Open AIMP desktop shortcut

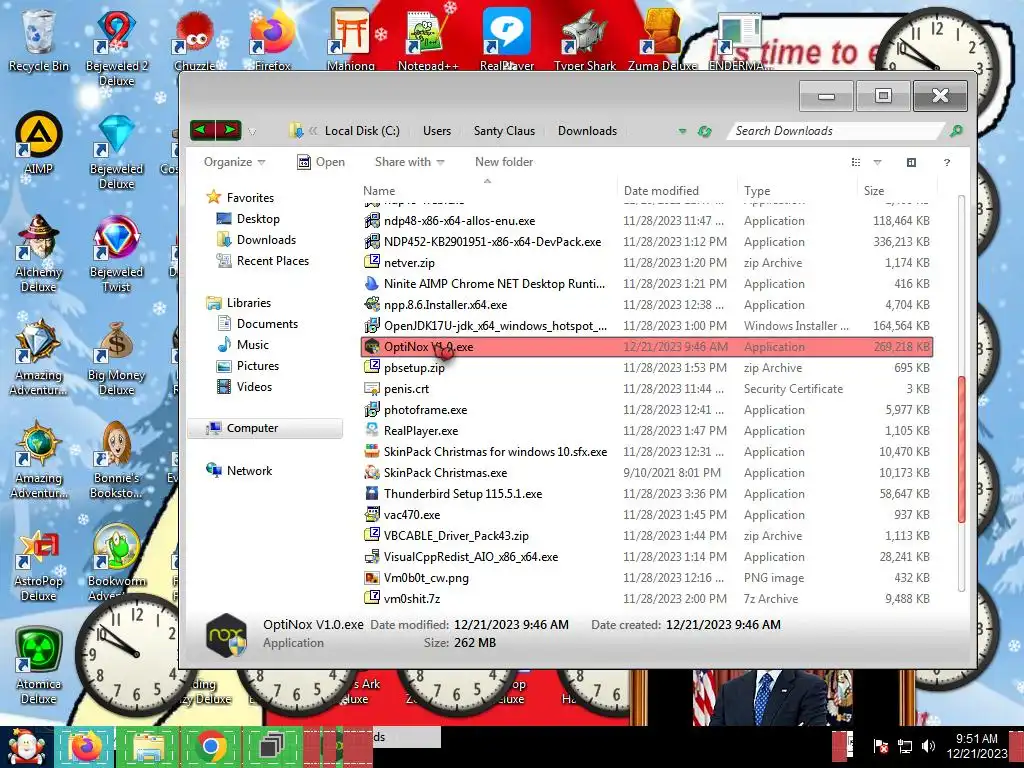coord(38,144)
